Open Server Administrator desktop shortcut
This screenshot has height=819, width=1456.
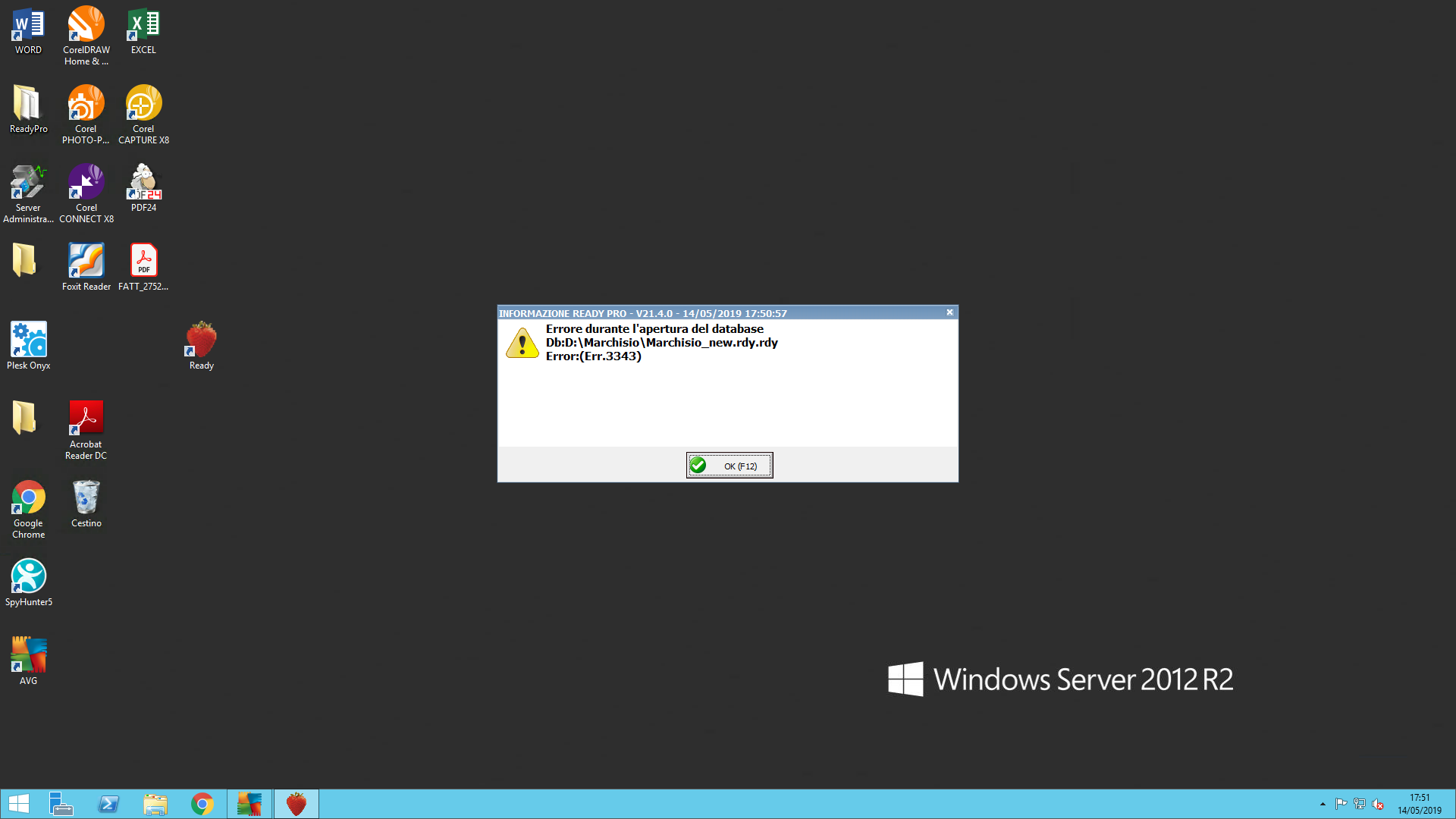(28, 194)
